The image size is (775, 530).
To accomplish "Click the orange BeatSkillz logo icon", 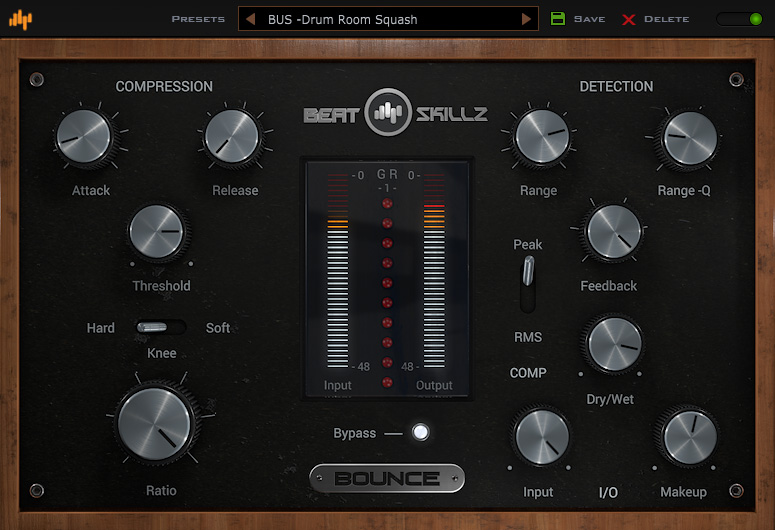I will 20,19.
